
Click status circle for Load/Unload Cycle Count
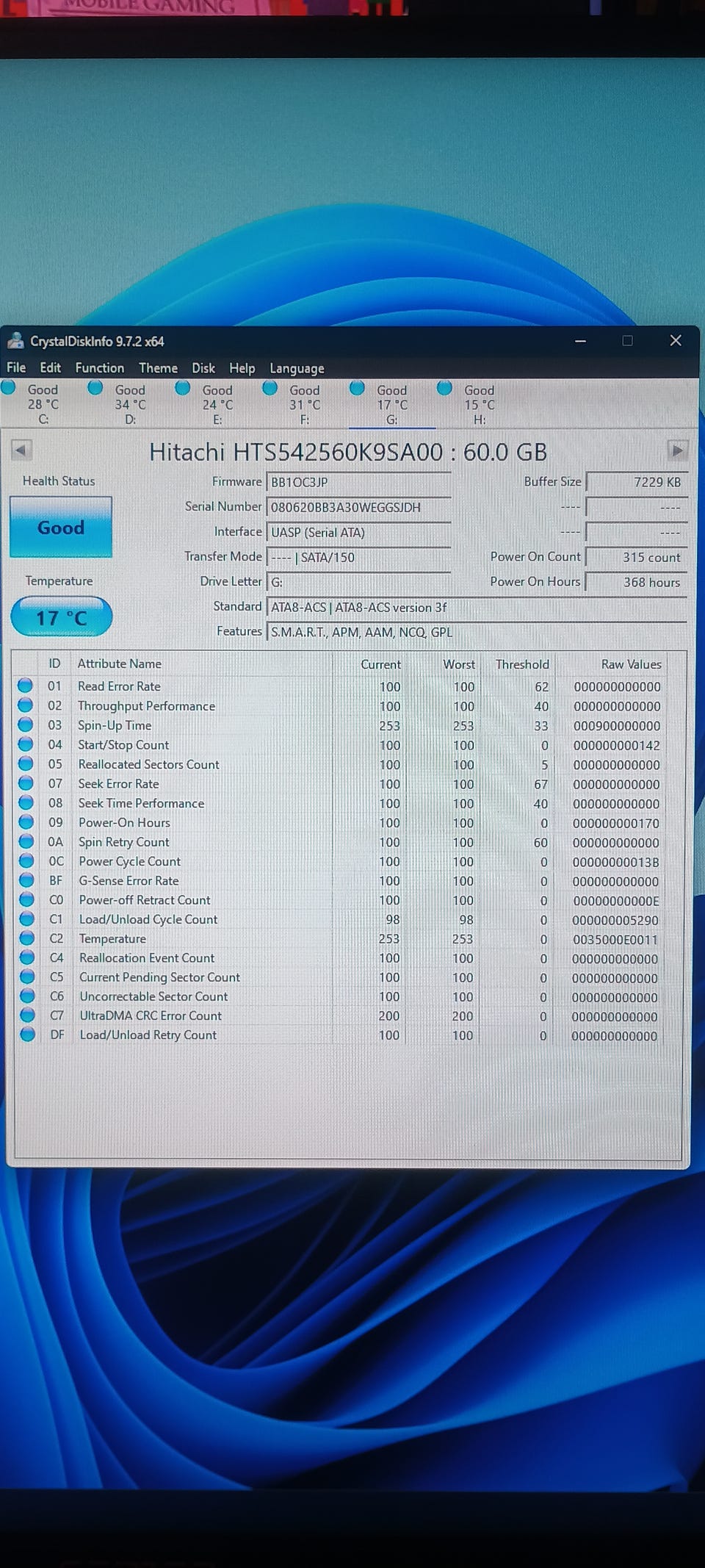coord(27,918)
